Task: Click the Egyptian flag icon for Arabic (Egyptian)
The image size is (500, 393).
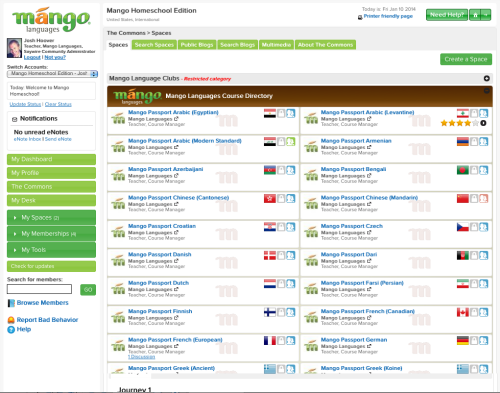Action: [270, 113]
